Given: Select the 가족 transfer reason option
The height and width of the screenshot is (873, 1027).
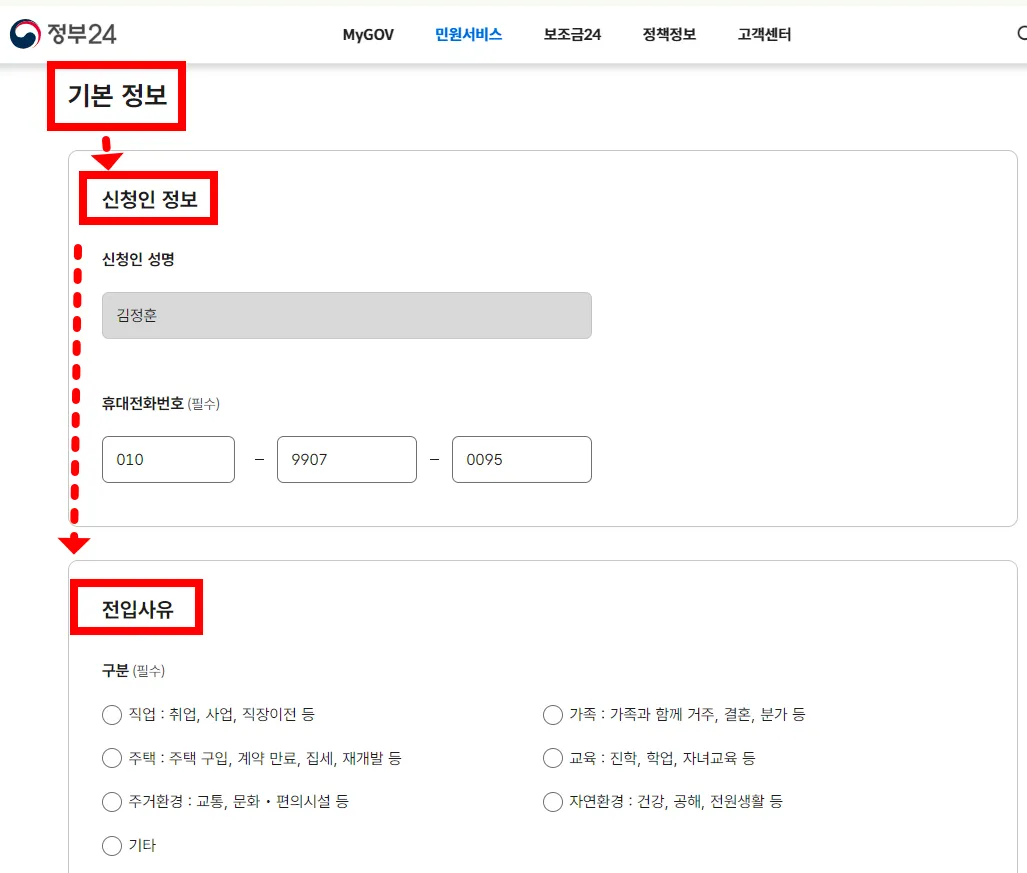Looking at the screenshot, I should point(552,714).
